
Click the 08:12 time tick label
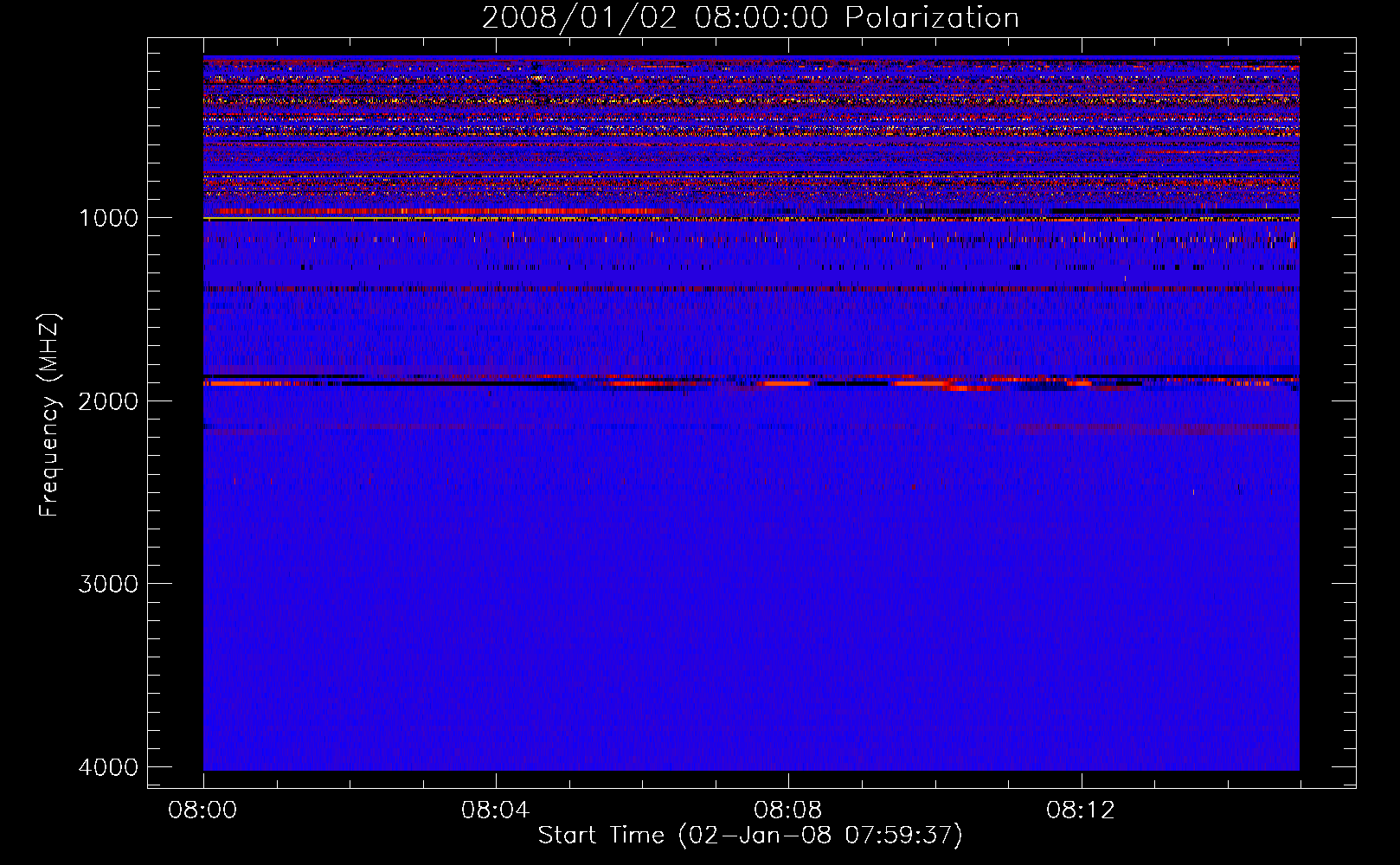click(x=1081, y=811)
